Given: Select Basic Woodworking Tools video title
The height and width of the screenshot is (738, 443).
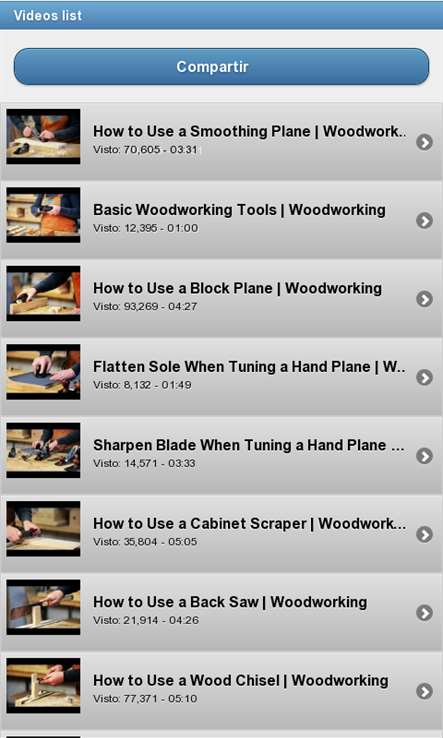Looking at the screenshot, I should pos(239,209).
